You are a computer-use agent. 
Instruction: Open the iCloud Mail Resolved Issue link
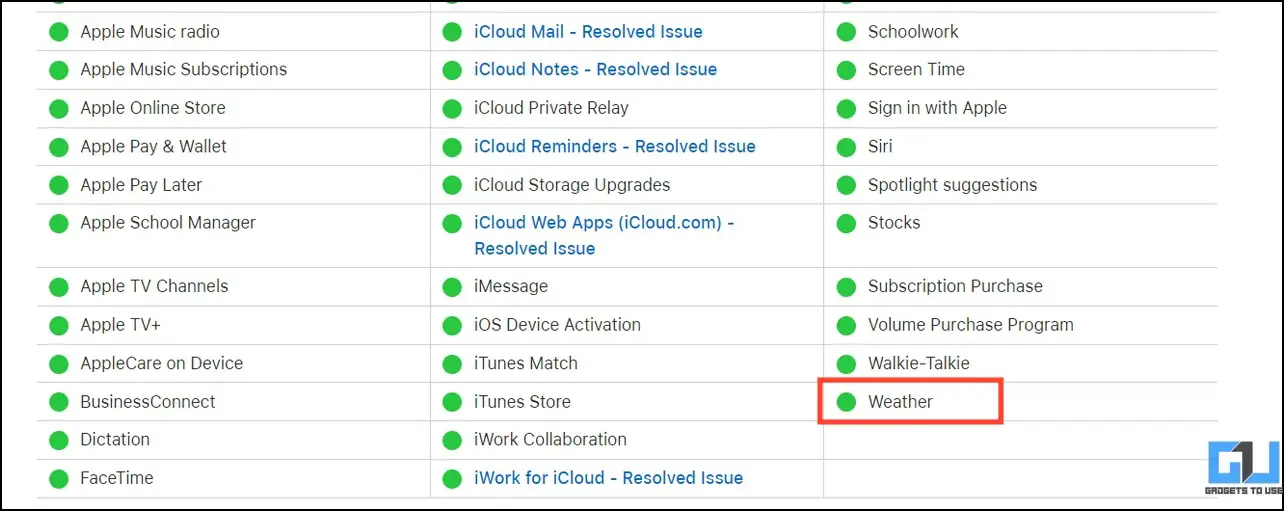pos(588,32)
